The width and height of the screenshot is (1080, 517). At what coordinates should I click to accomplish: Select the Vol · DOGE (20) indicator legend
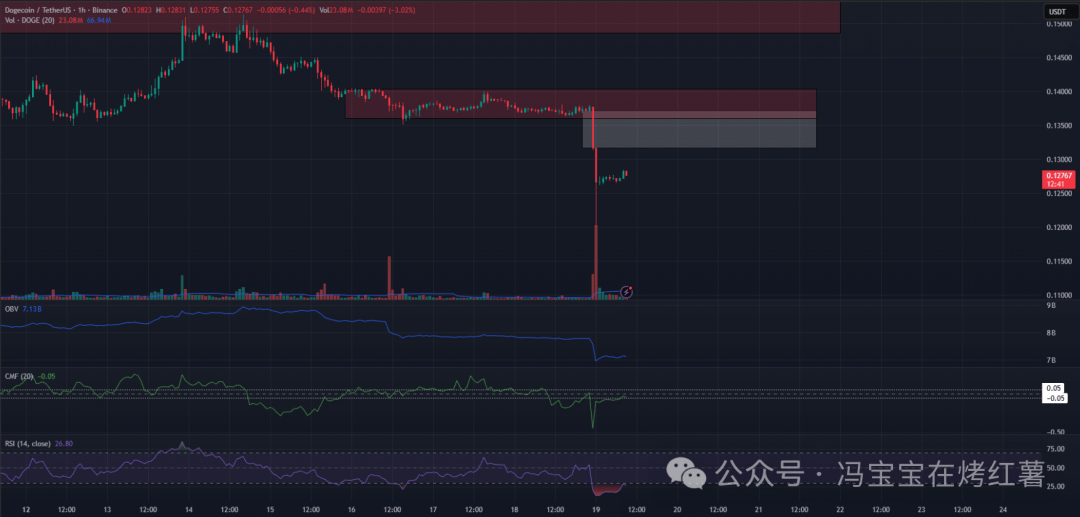[x=27, y=20]
